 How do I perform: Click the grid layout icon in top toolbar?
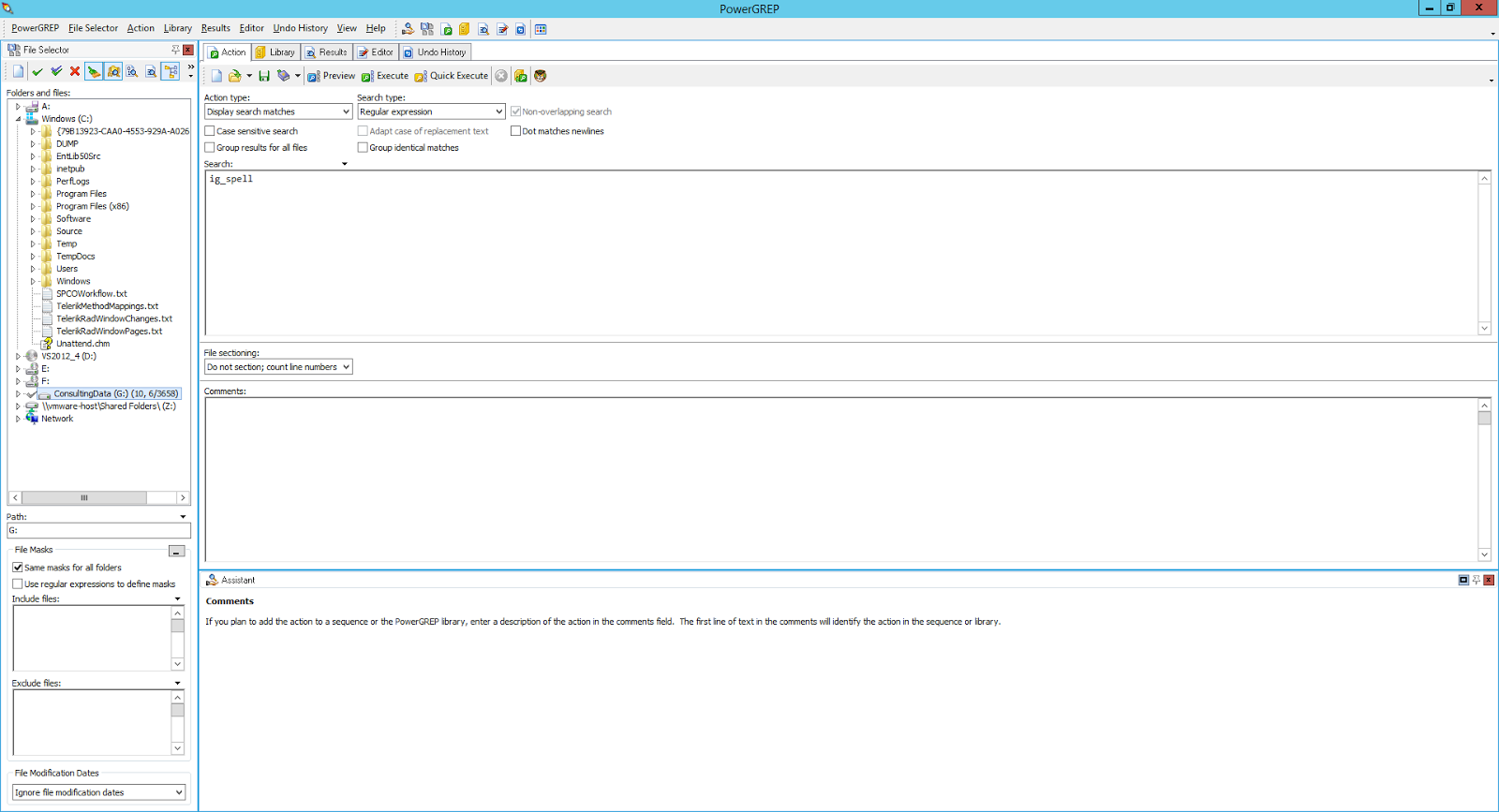[x=541, y=29]
